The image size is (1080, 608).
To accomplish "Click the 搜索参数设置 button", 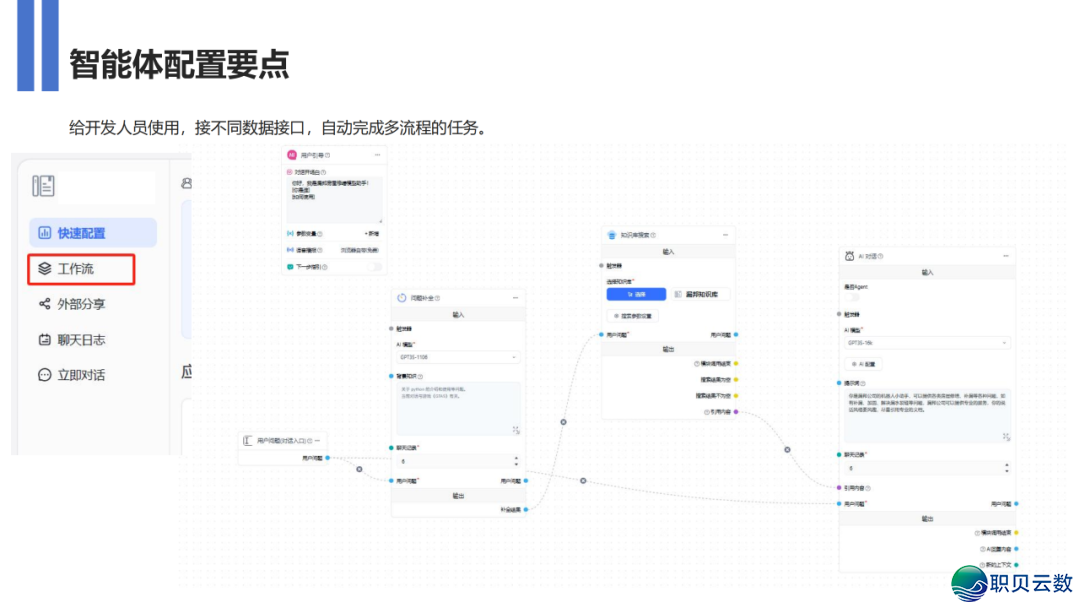I will click(x=633, y=316).
